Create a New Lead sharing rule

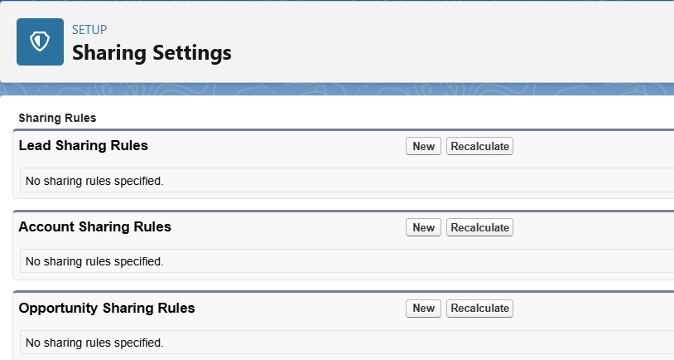(x=423, y=146)
